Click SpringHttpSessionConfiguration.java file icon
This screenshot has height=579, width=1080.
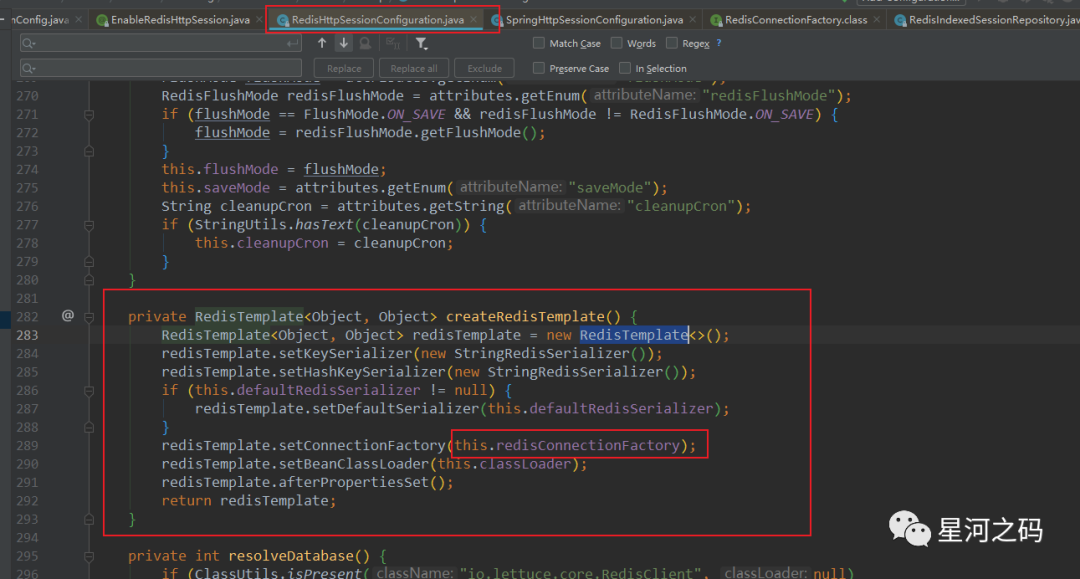(x=497, y=20)
